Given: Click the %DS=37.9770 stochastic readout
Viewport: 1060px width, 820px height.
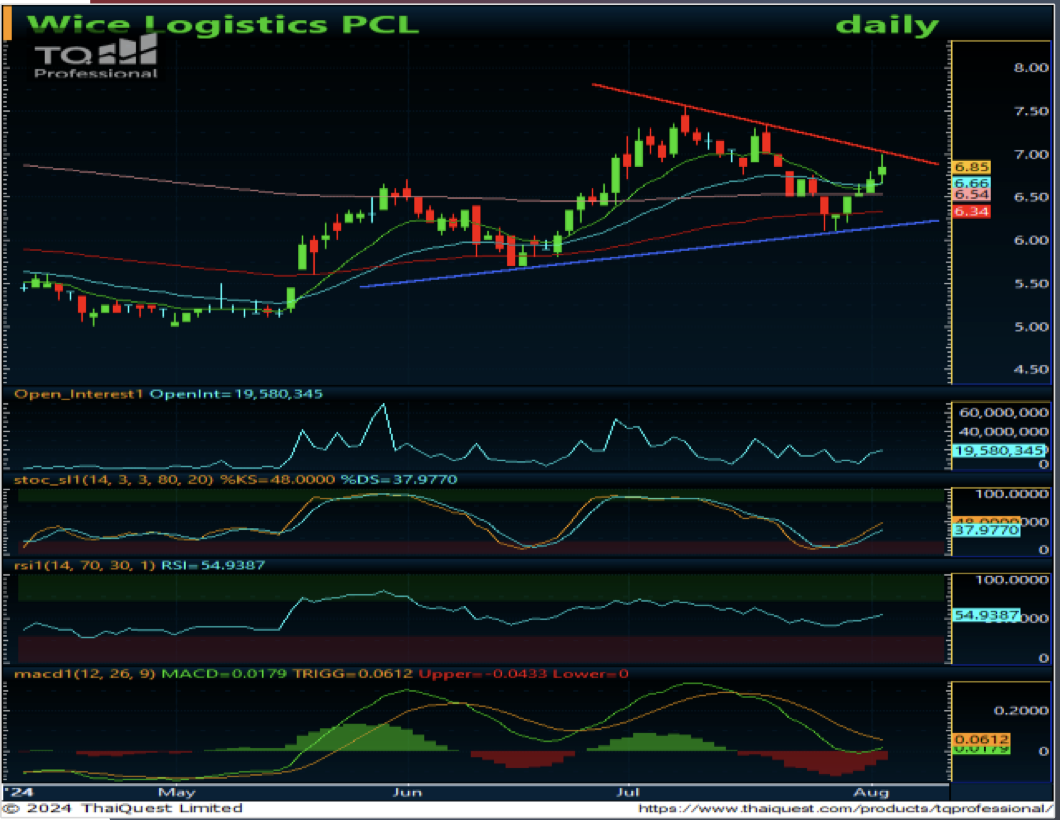Looking at the screenshot, I should click(x=399, y=479).
